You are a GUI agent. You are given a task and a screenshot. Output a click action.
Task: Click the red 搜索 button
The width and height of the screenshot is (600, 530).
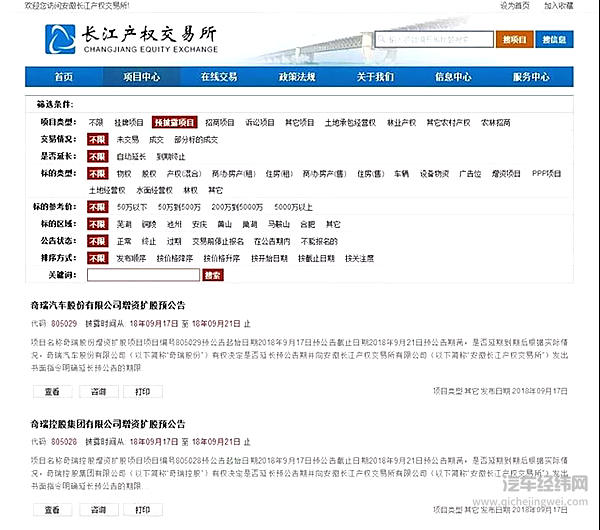click(x=213, y=275)
